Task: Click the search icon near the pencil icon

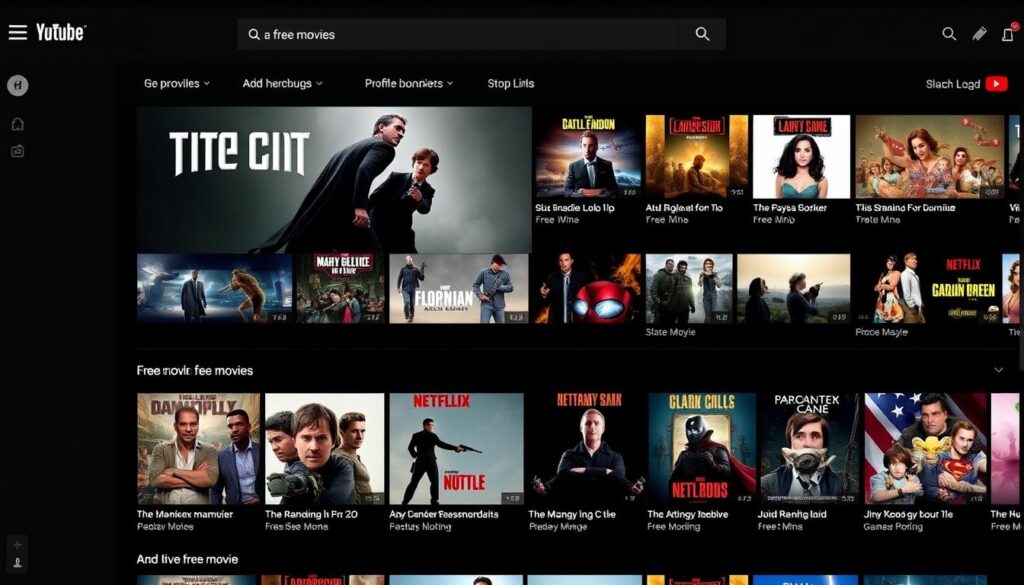Action: [x=949, y=34]
